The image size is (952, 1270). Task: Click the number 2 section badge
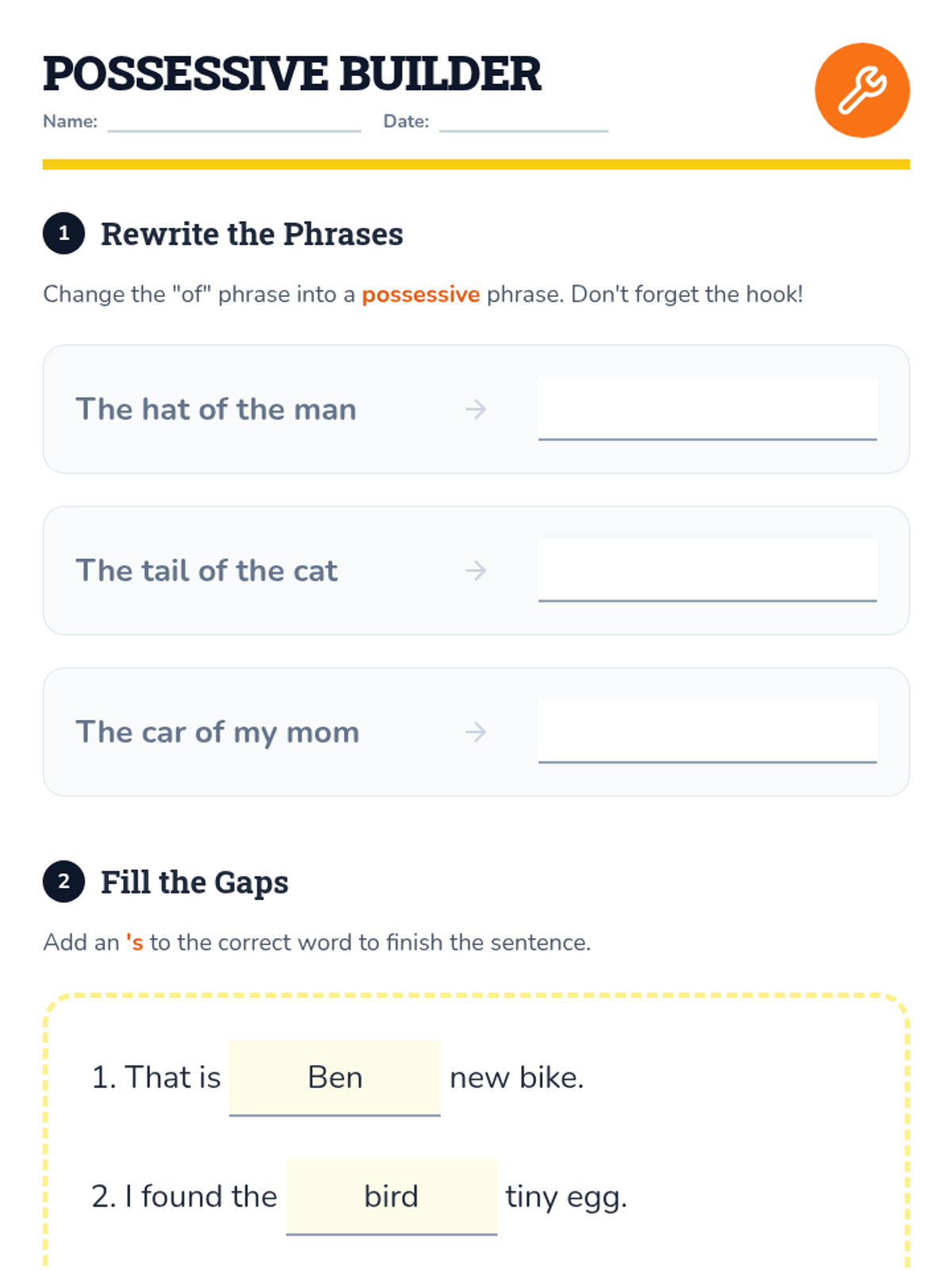pos(63,881)
